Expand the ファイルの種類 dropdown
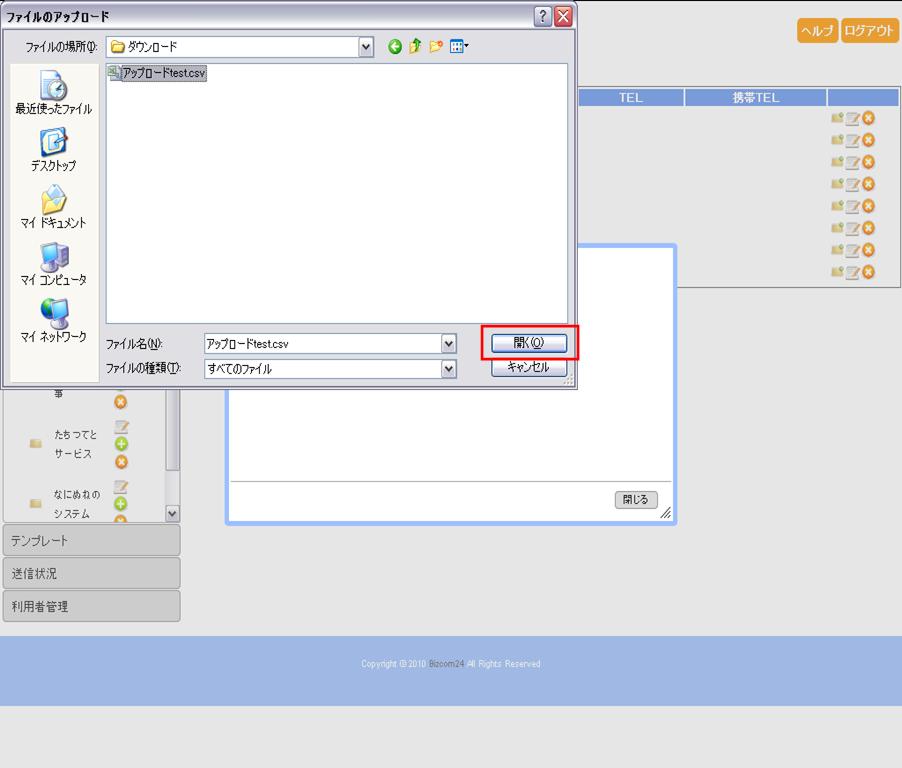The width and height of the screenshot is (902, 768). [449, 368]
